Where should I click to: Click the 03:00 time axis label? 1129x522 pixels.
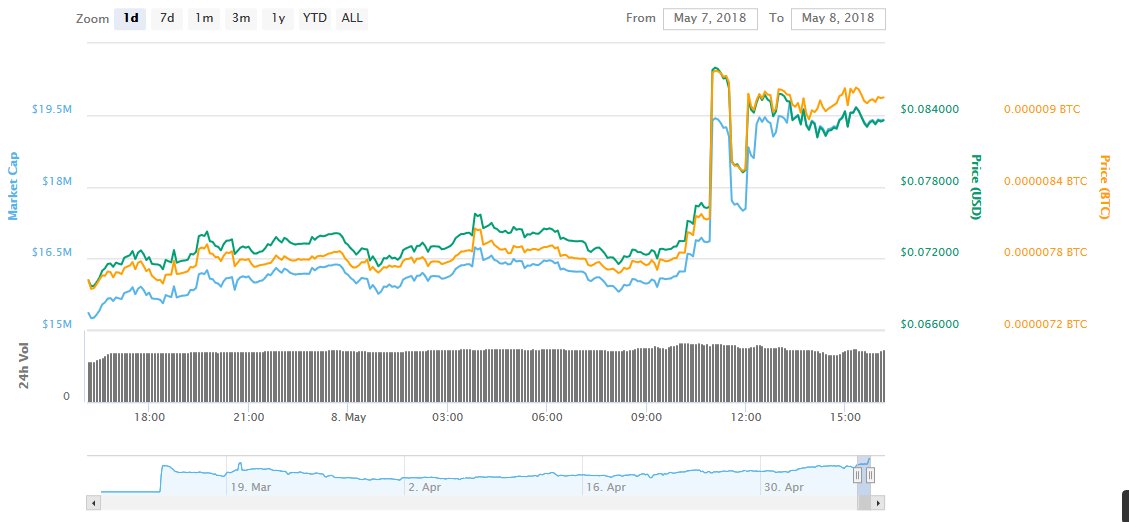[x=448, y=417]
